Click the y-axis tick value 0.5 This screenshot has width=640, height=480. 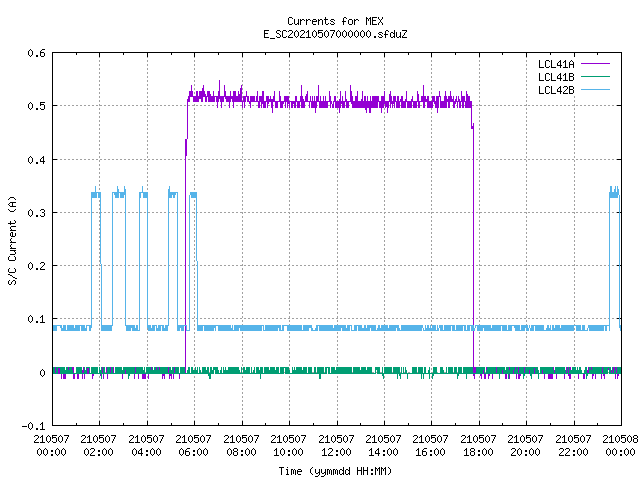click(x=36, y=106)
